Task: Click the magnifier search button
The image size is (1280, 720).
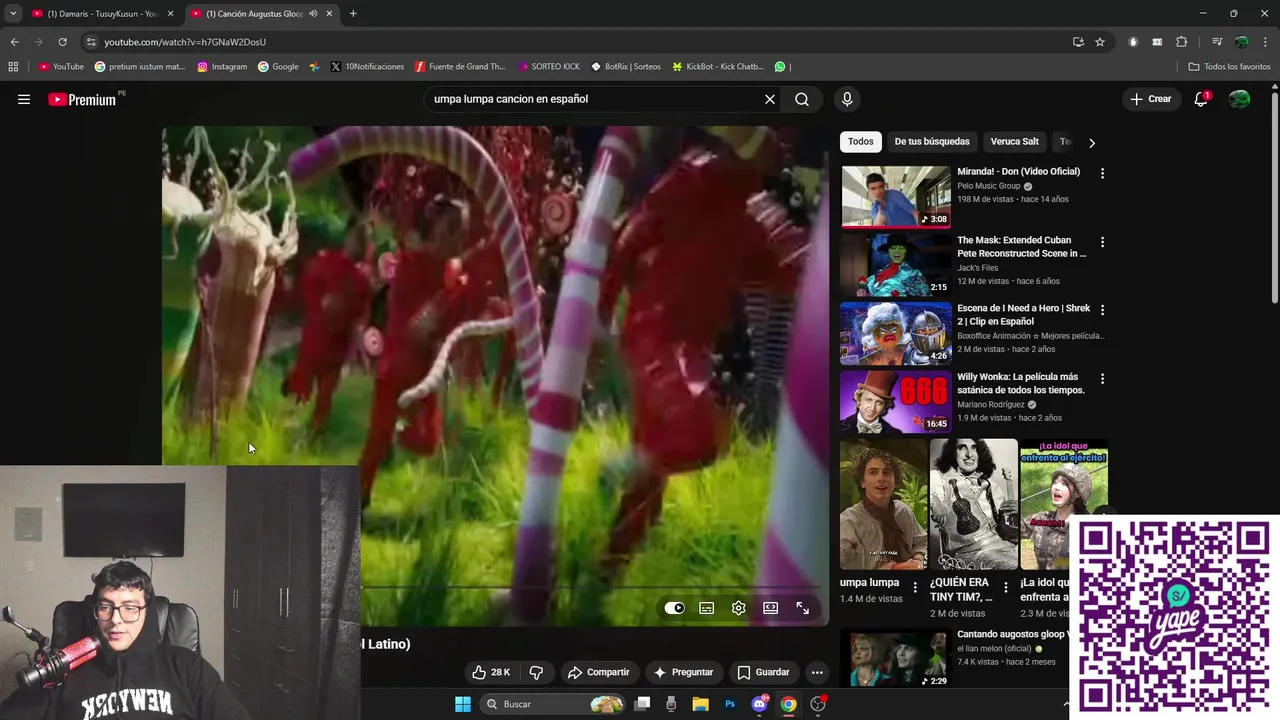Action: [x=802, y=99]
